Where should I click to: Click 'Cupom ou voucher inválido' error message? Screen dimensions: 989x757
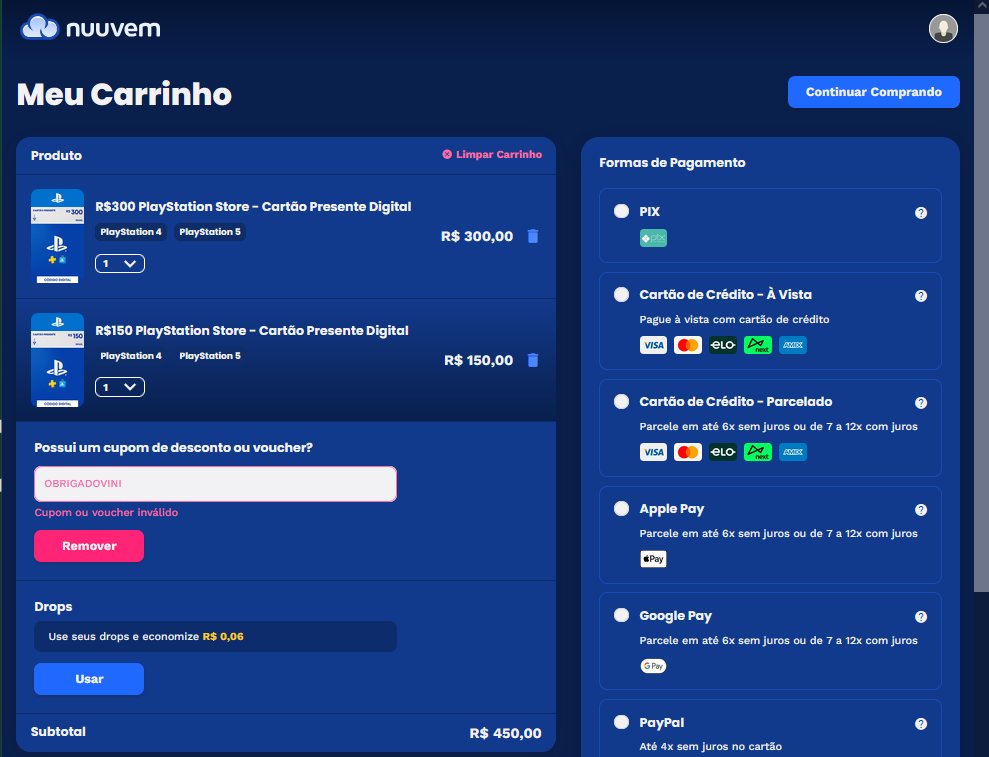(106, 512)
